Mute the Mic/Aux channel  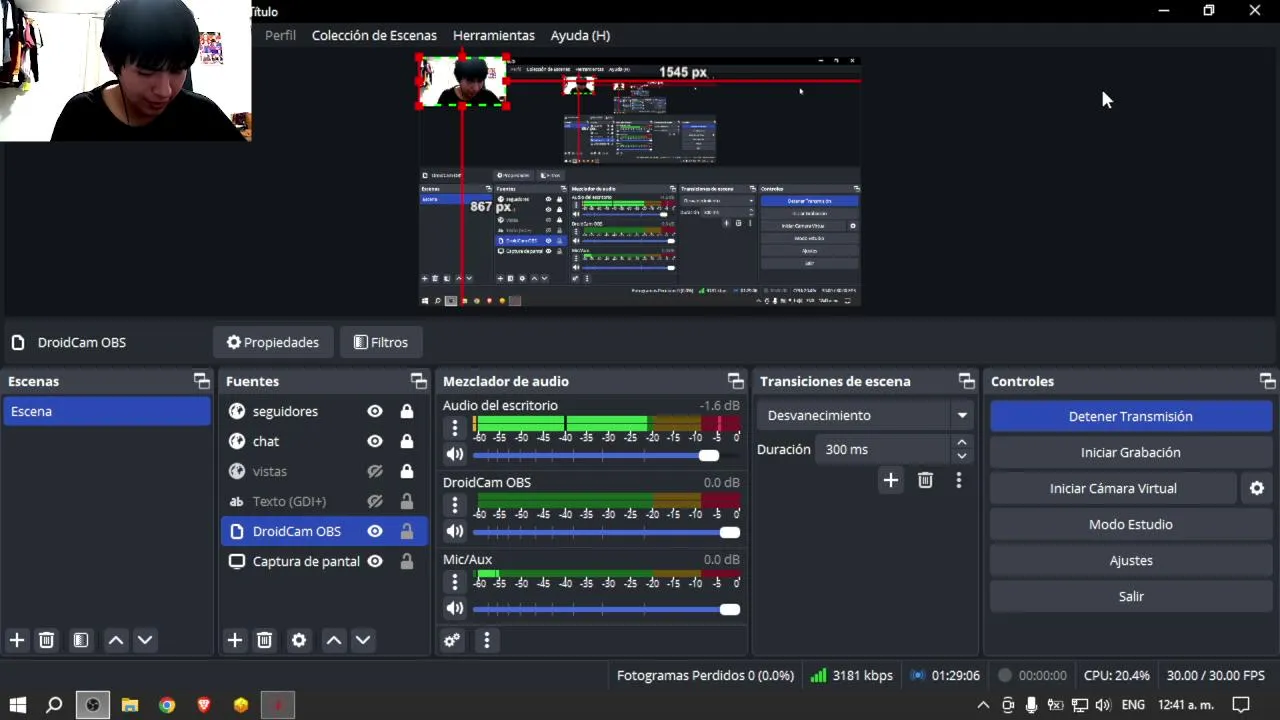point(455,608)
